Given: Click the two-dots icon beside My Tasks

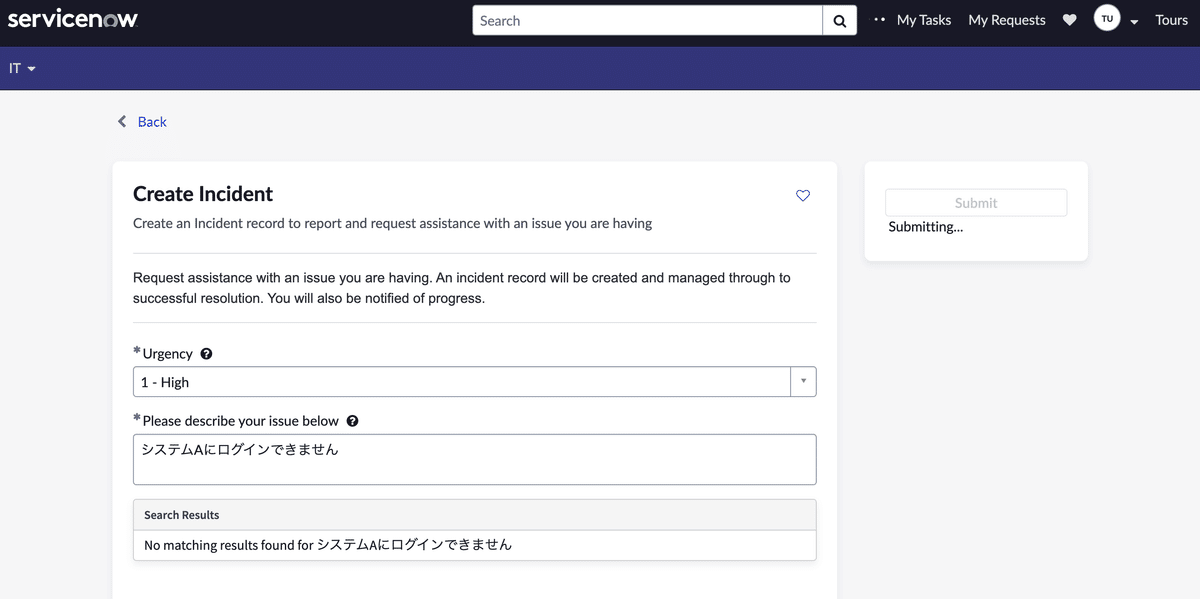Looking at the screenshot, I should tap(880, 20).
